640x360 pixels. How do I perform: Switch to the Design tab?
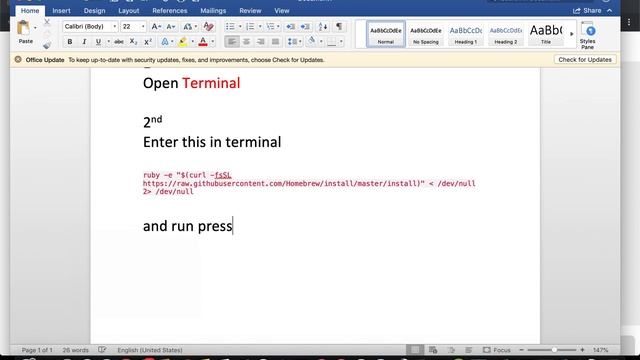(94, 11)
